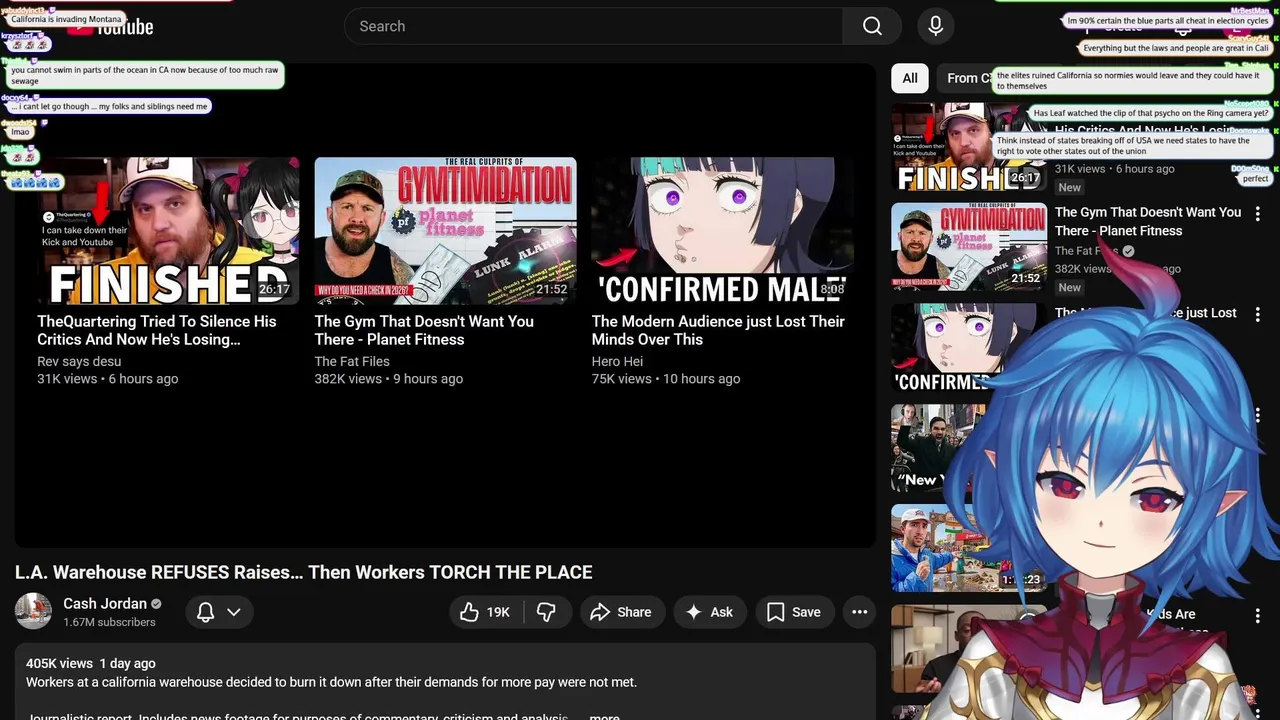Toggle the notification bell for Cash Jordan

(206, 612)
